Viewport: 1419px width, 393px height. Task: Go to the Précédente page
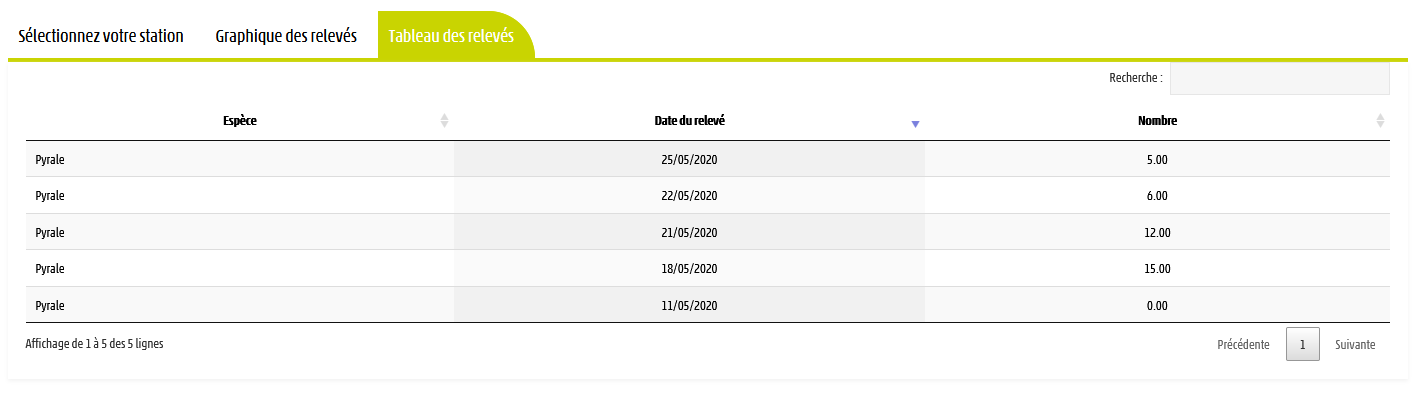click(x=1243, y=345)
